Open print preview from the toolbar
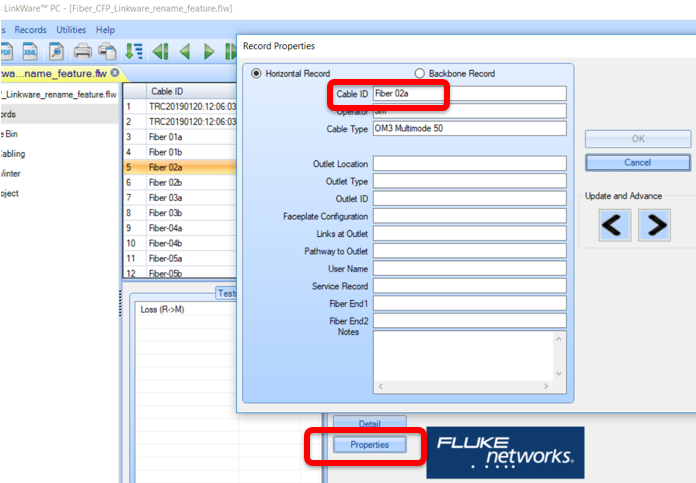This screenshot has height=483, width=696. 56,51
